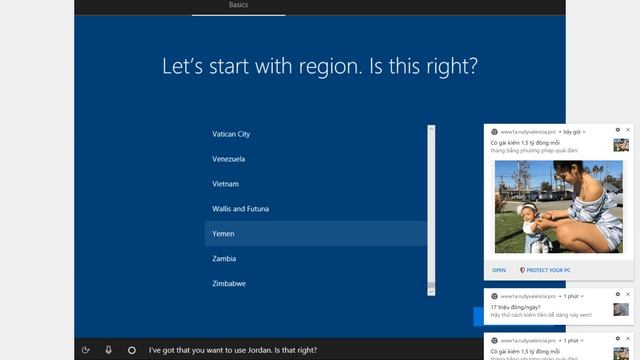640x360 pixels.
Task: Open settings gear on bottom notification
Action: pos(618,339)
